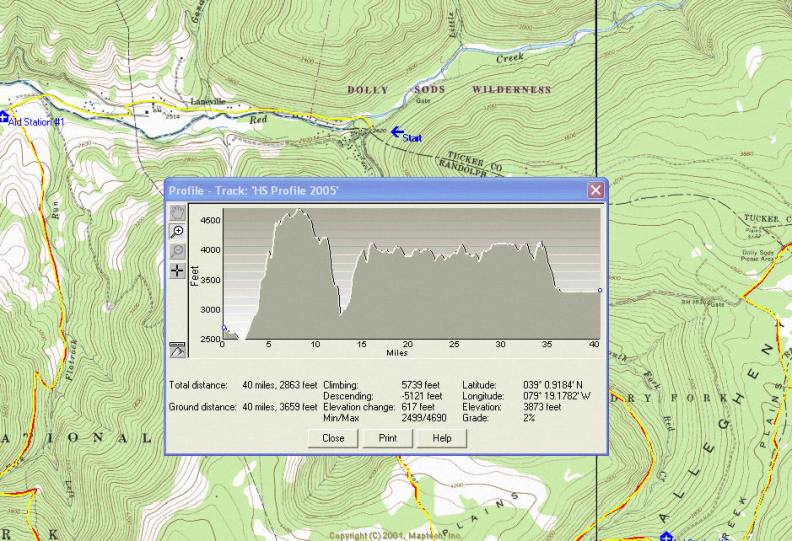
Task: Click the zoom out magnifier tool
Action: (x=177, y=251)
